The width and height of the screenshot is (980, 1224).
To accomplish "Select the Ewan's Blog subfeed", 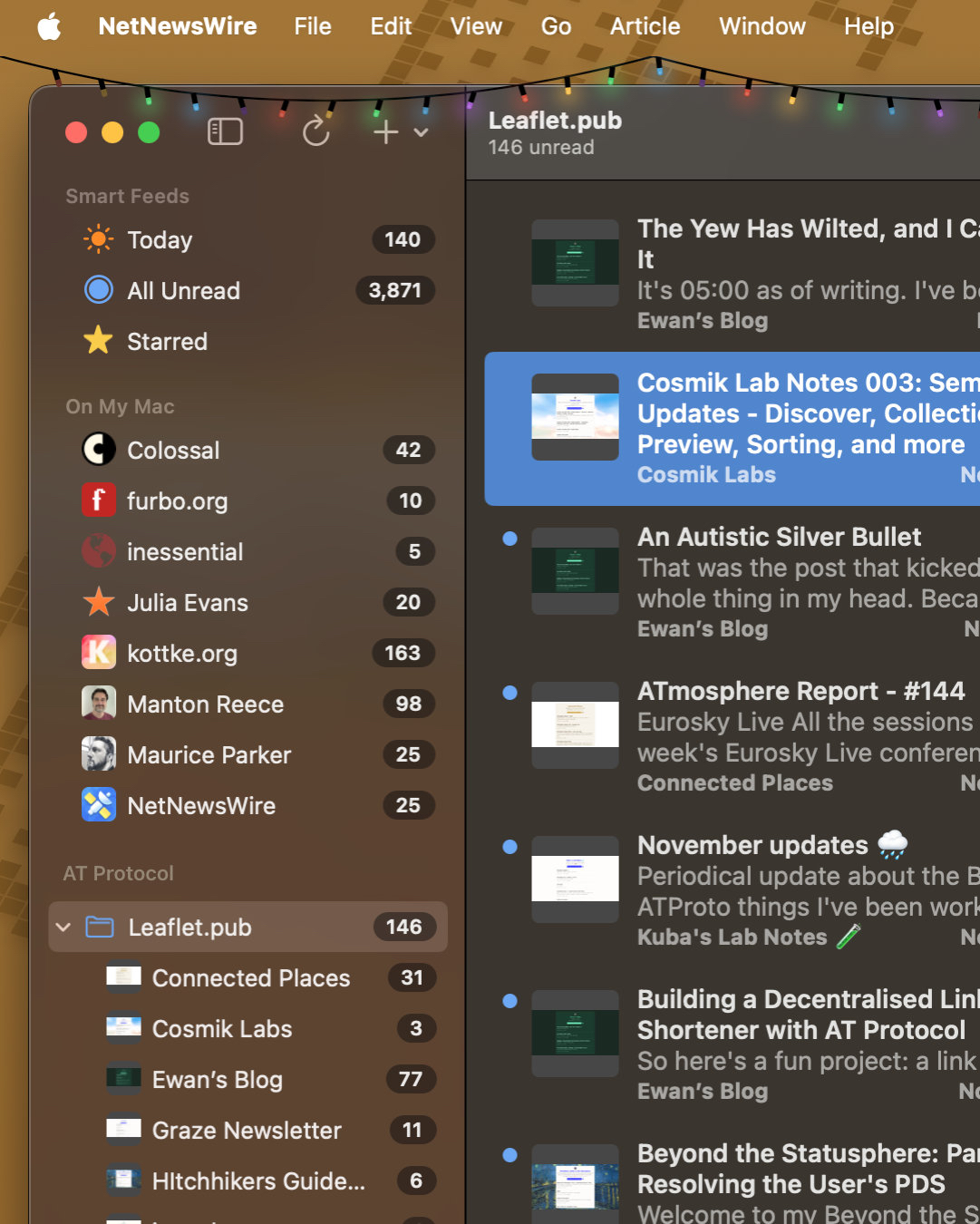I will (x=217, y=1080).
